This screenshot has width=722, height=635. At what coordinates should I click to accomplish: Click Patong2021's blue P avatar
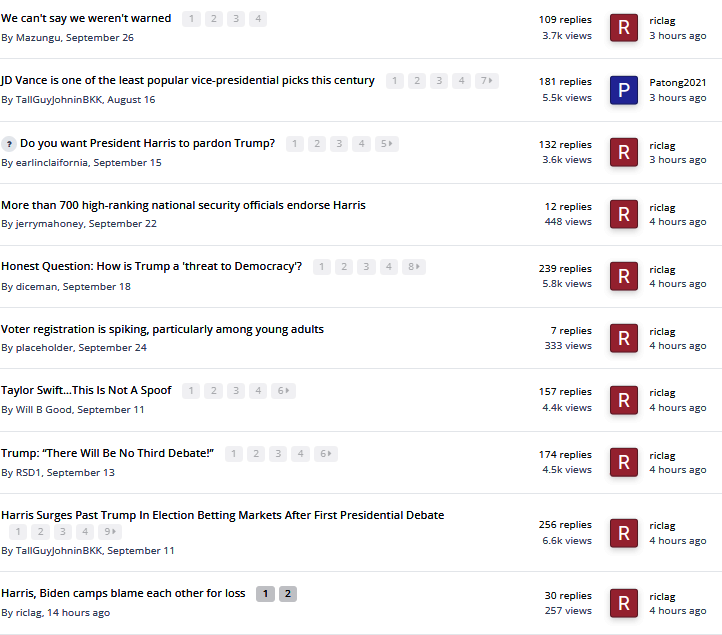click(x=624, y=90)
